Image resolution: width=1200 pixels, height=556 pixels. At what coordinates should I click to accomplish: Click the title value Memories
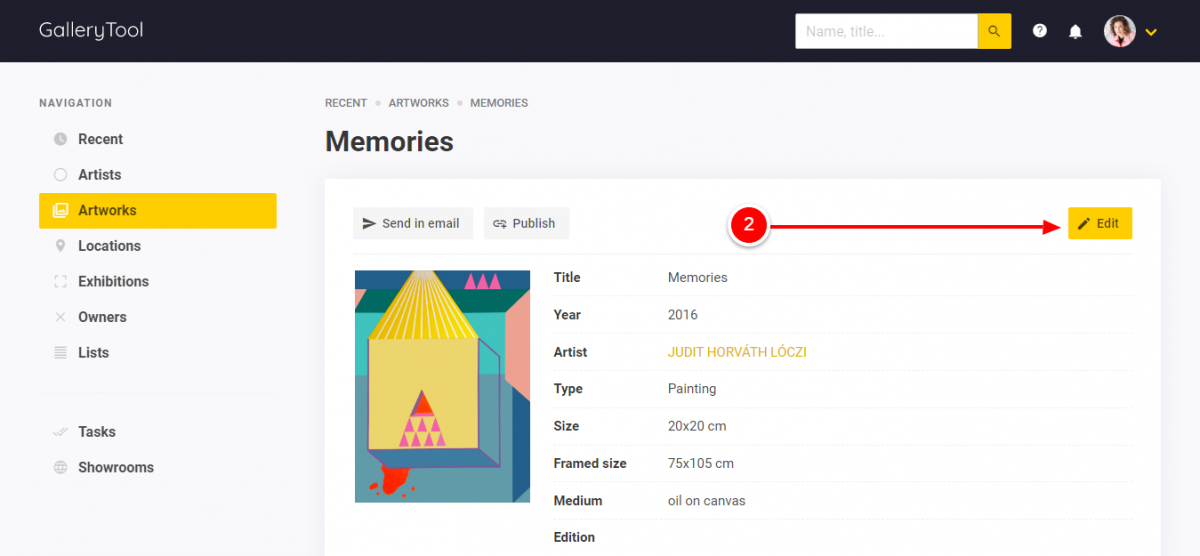click(x=698, y=277)
